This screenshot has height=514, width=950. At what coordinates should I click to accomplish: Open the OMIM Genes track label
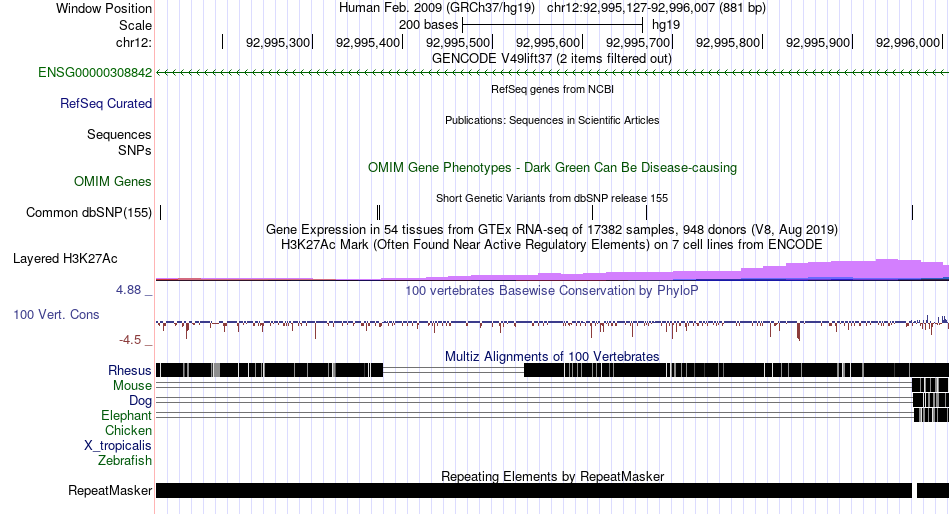coord(113,181)
